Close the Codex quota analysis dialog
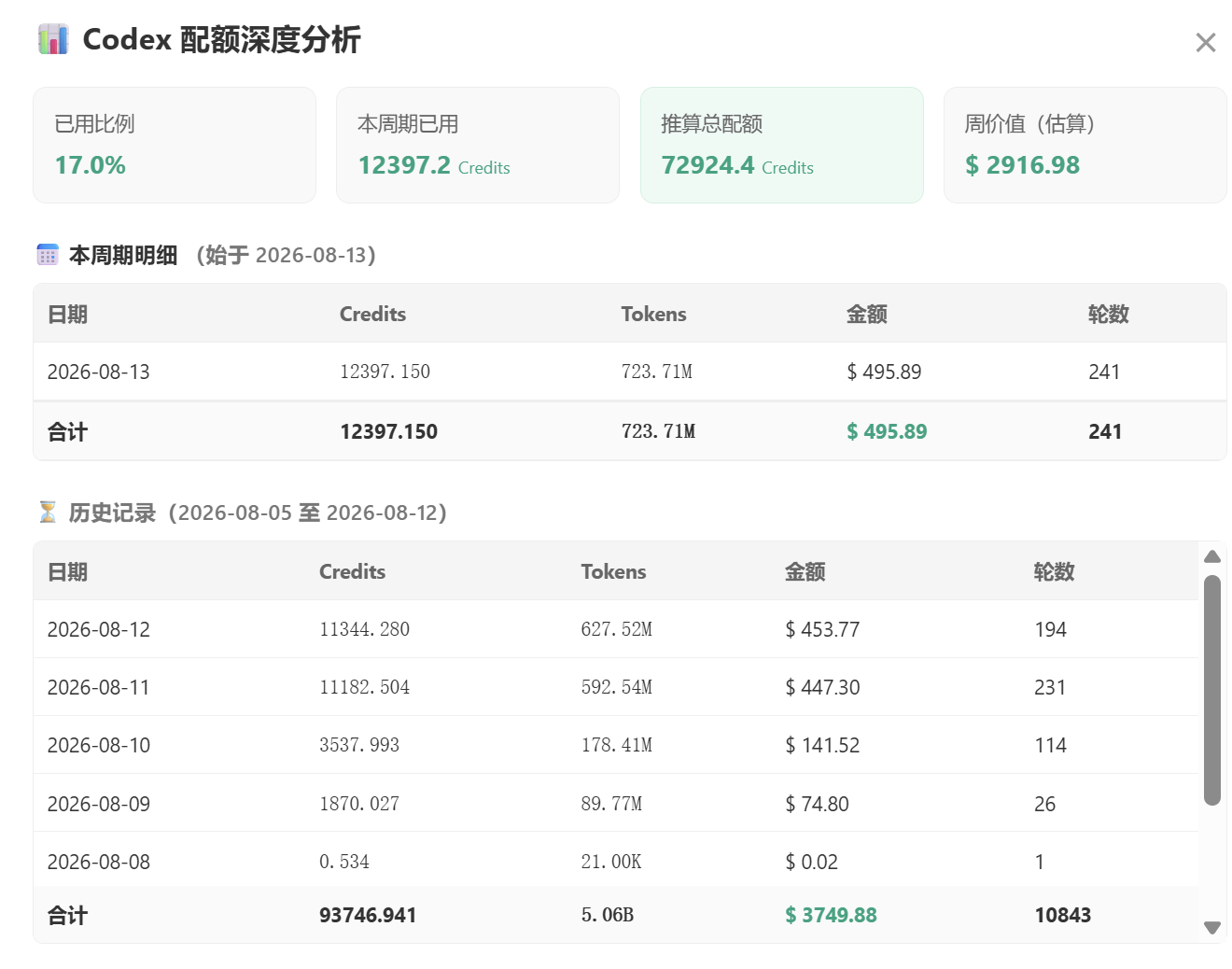 pos(1205,43)
